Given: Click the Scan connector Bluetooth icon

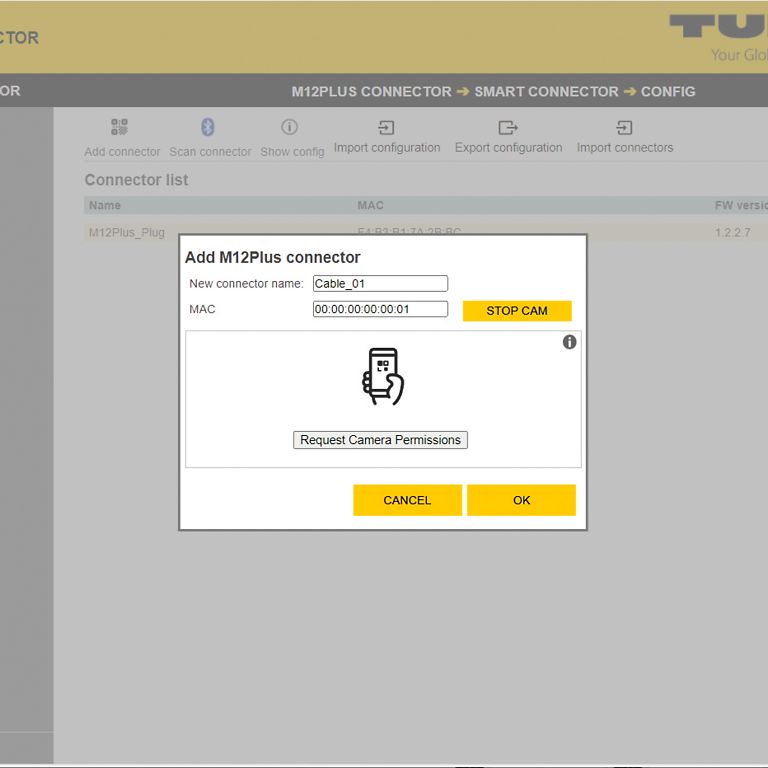Looking at the screenshot, I should click(208, 127).
